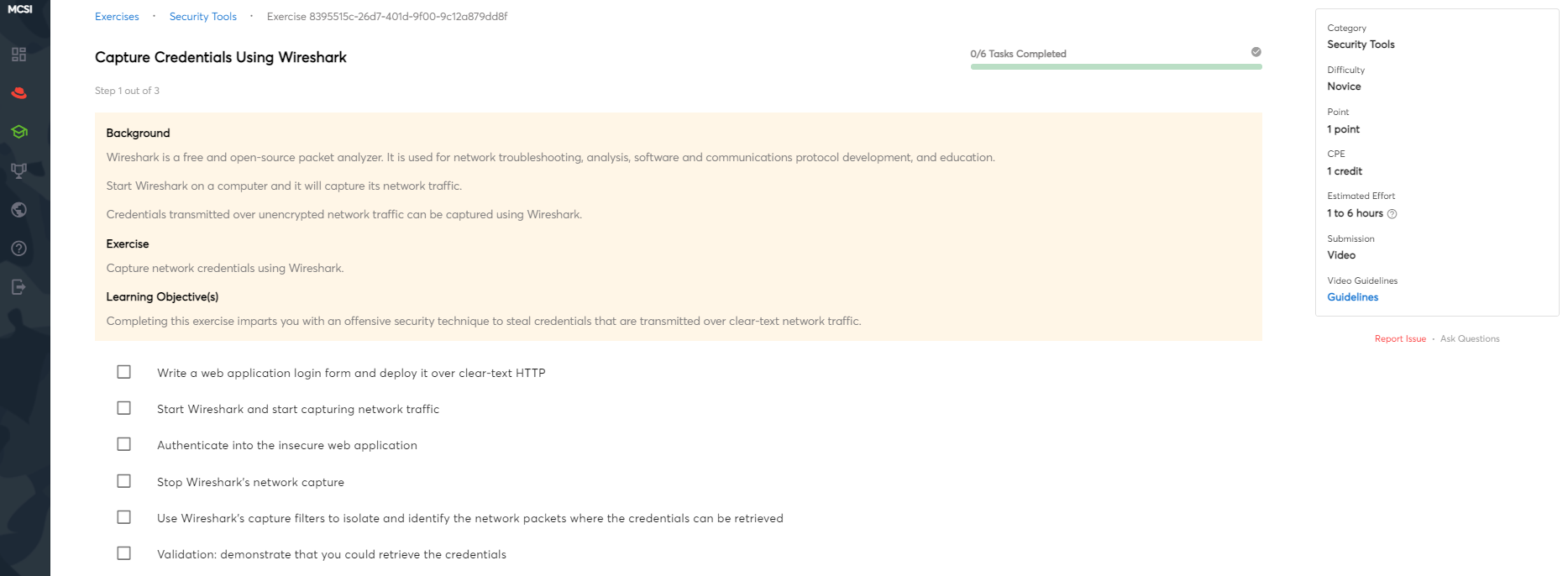Click the tasks completed progress bar
Image resolution: width=1568 pixels, height=576 pixels.
click(x=1115, y=66)
